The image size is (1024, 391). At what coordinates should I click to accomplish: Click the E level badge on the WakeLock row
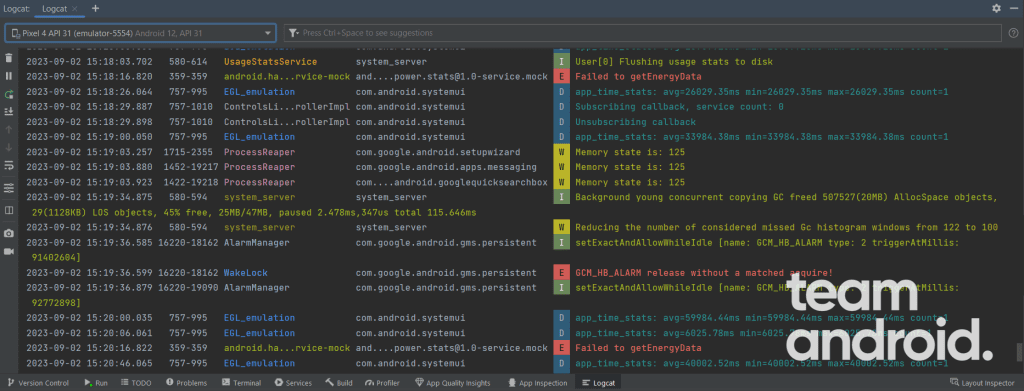tap(561, 272)
